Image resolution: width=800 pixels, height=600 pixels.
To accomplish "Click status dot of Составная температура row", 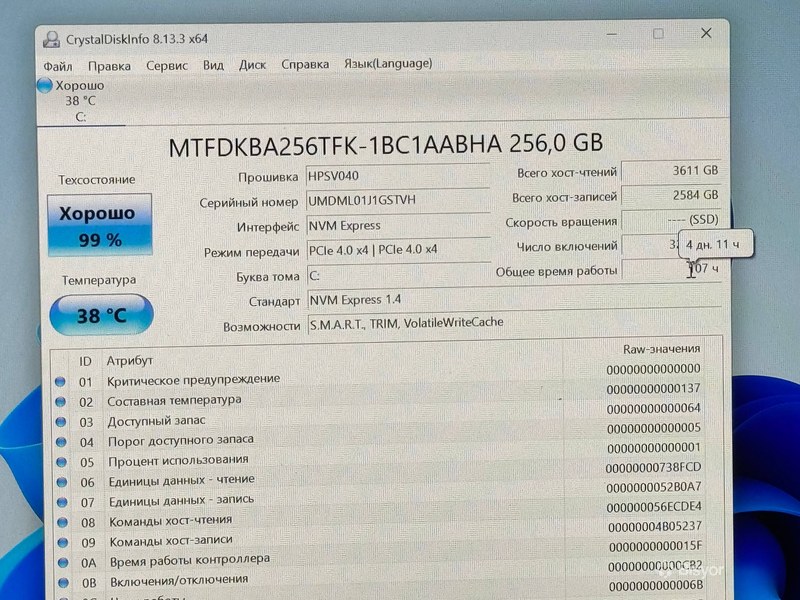I will pyautogui.click(x=60, y=402).
